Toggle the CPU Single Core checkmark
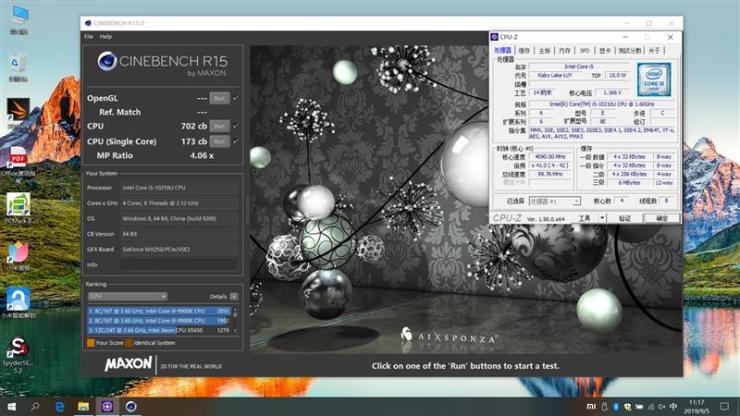This screenshot has width=740, height=416. click(235, 141)
